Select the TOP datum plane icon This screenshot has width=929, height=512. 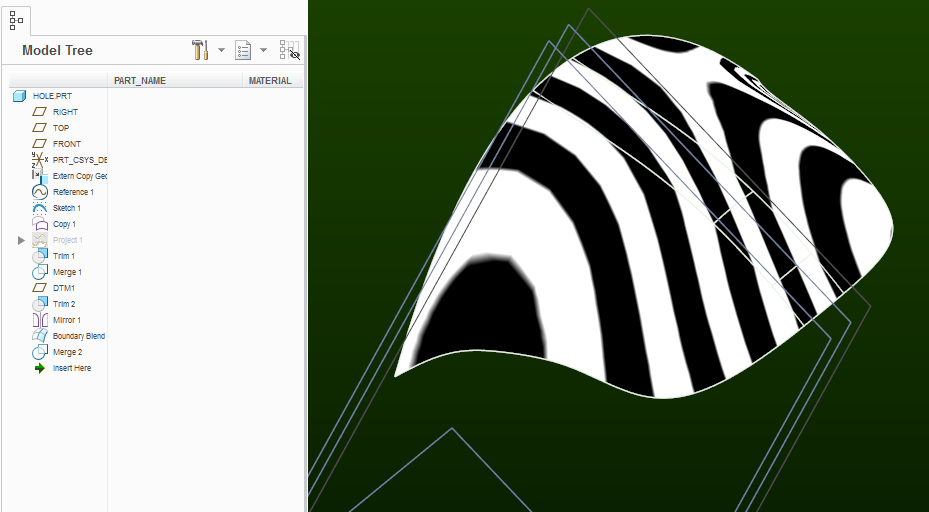click(x=39, y=128)
